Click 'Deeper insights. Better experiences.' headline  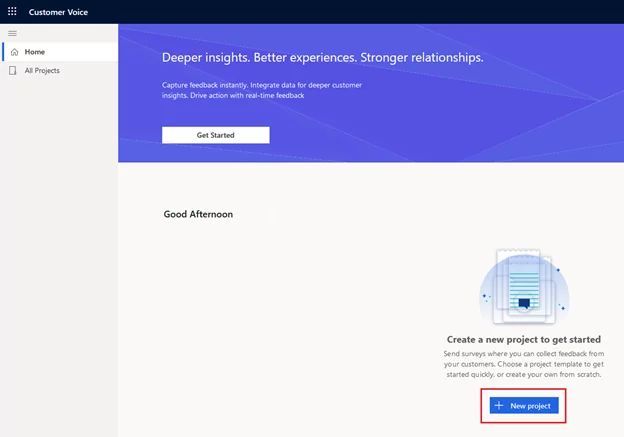tap(322, 58)
